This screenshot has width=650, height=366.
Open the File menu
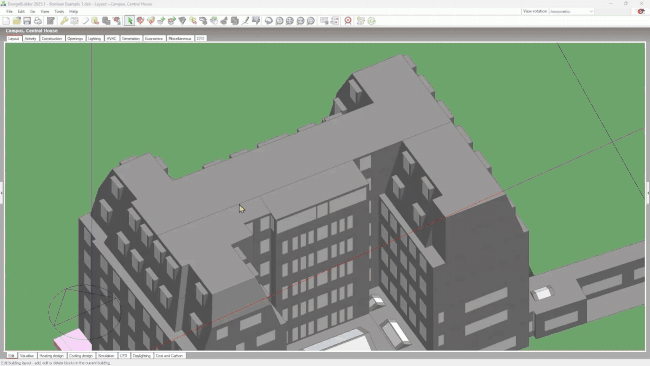point(9,12)
